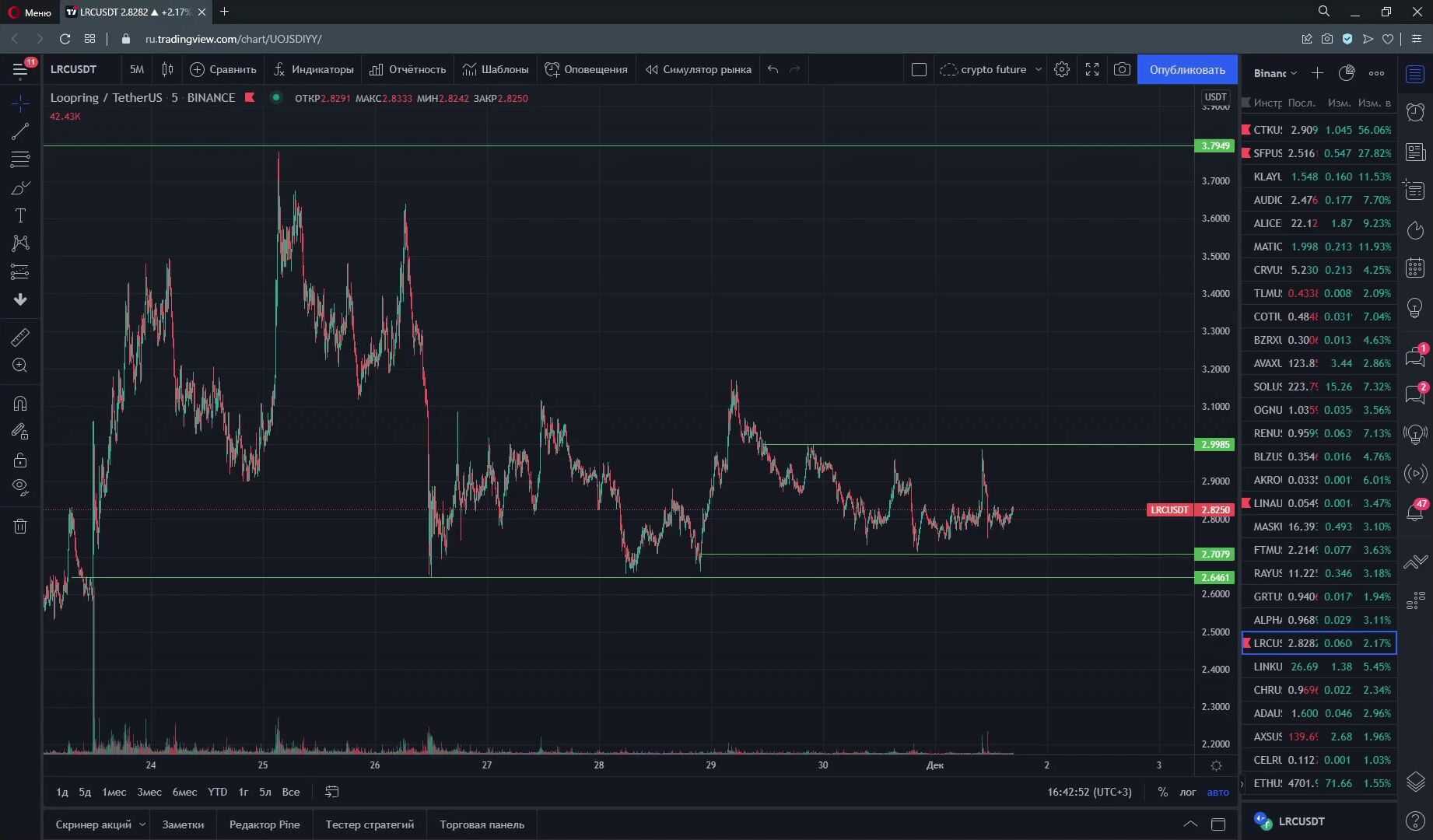Click the Опубликовать publish button
The height and width of the screenshot is (840, 1433).
click(x=1187, y=69)
